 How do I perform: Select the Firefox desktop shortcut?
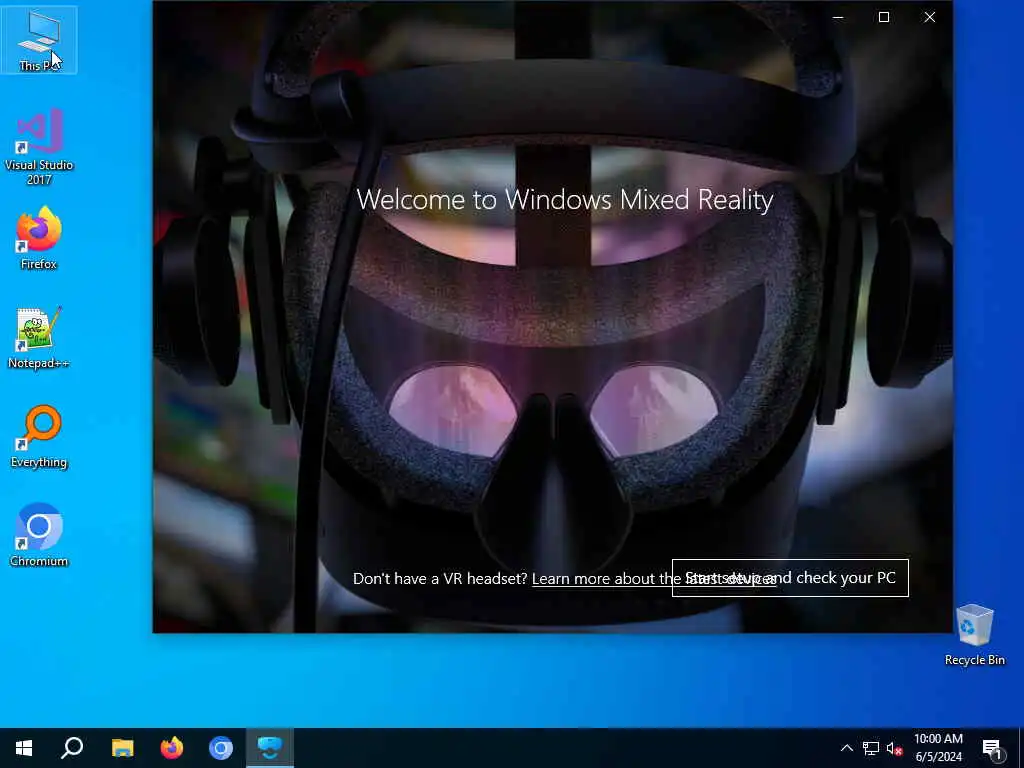coord(39,238)
